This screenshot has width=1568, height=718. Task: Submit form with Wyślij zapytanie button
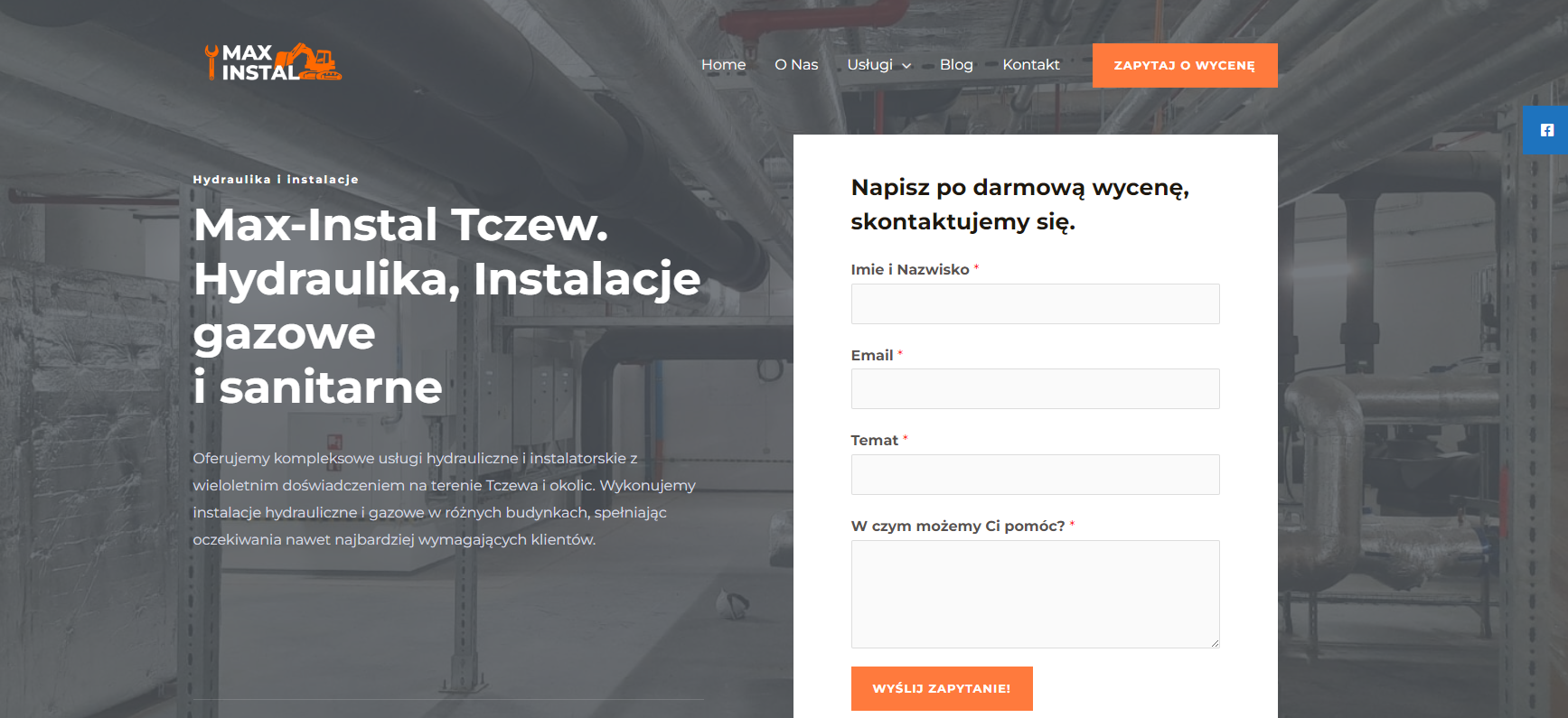[x=941, y=688]
